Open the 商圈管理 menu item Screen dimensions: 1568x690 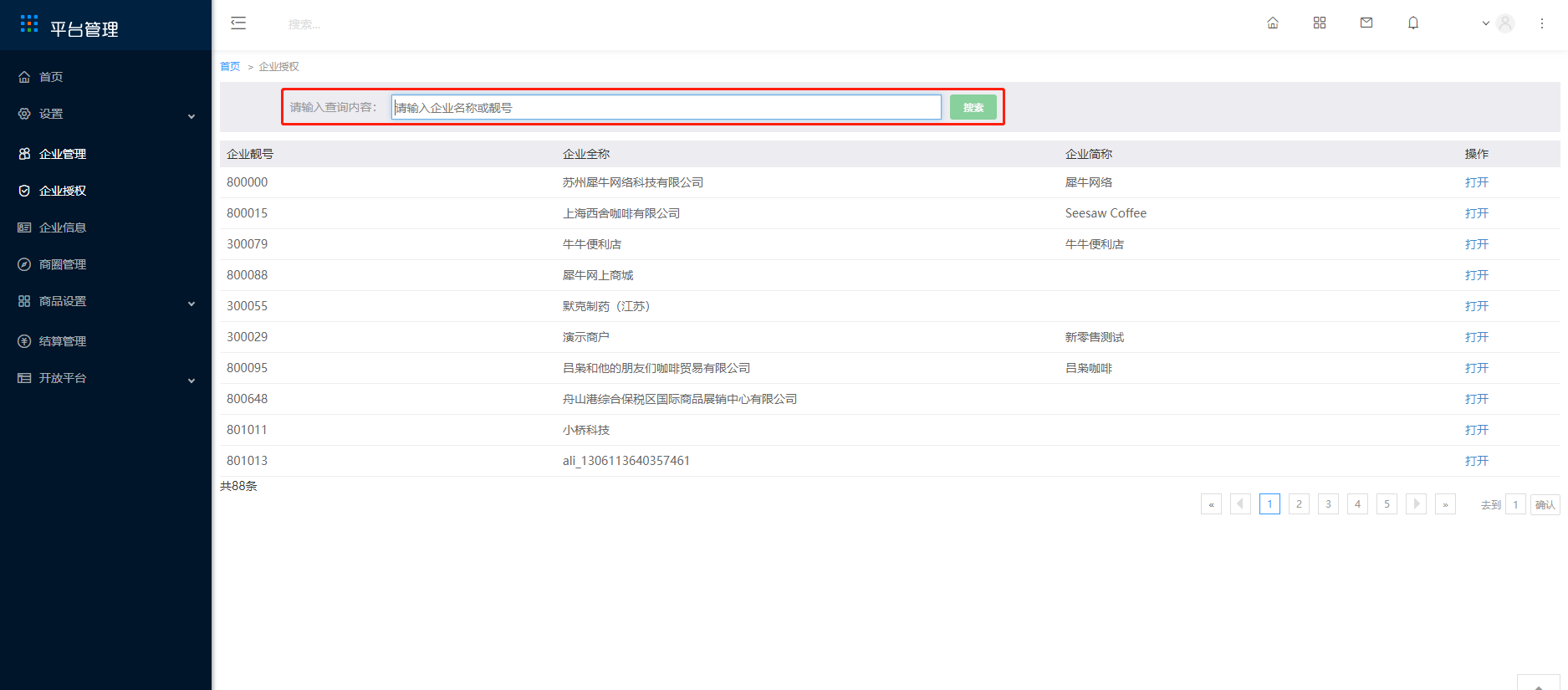(105, 264)
